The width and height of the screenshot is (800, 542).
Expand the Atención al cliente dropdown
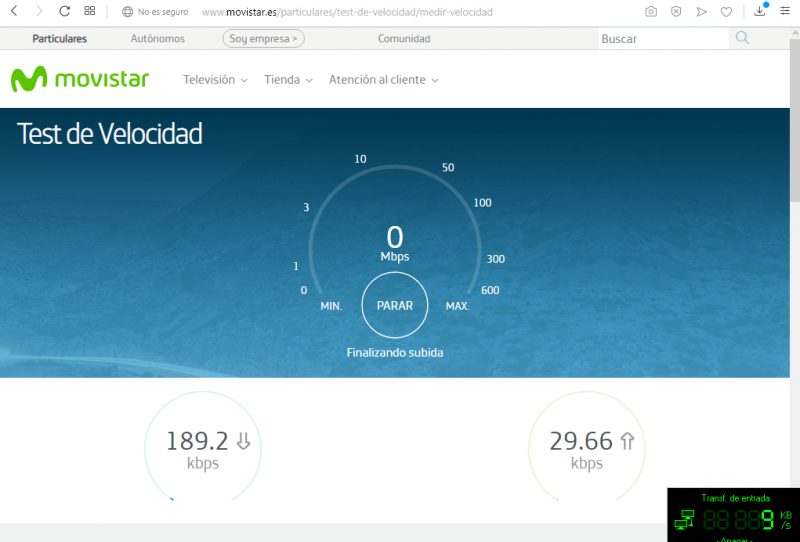tap(384, 80)
